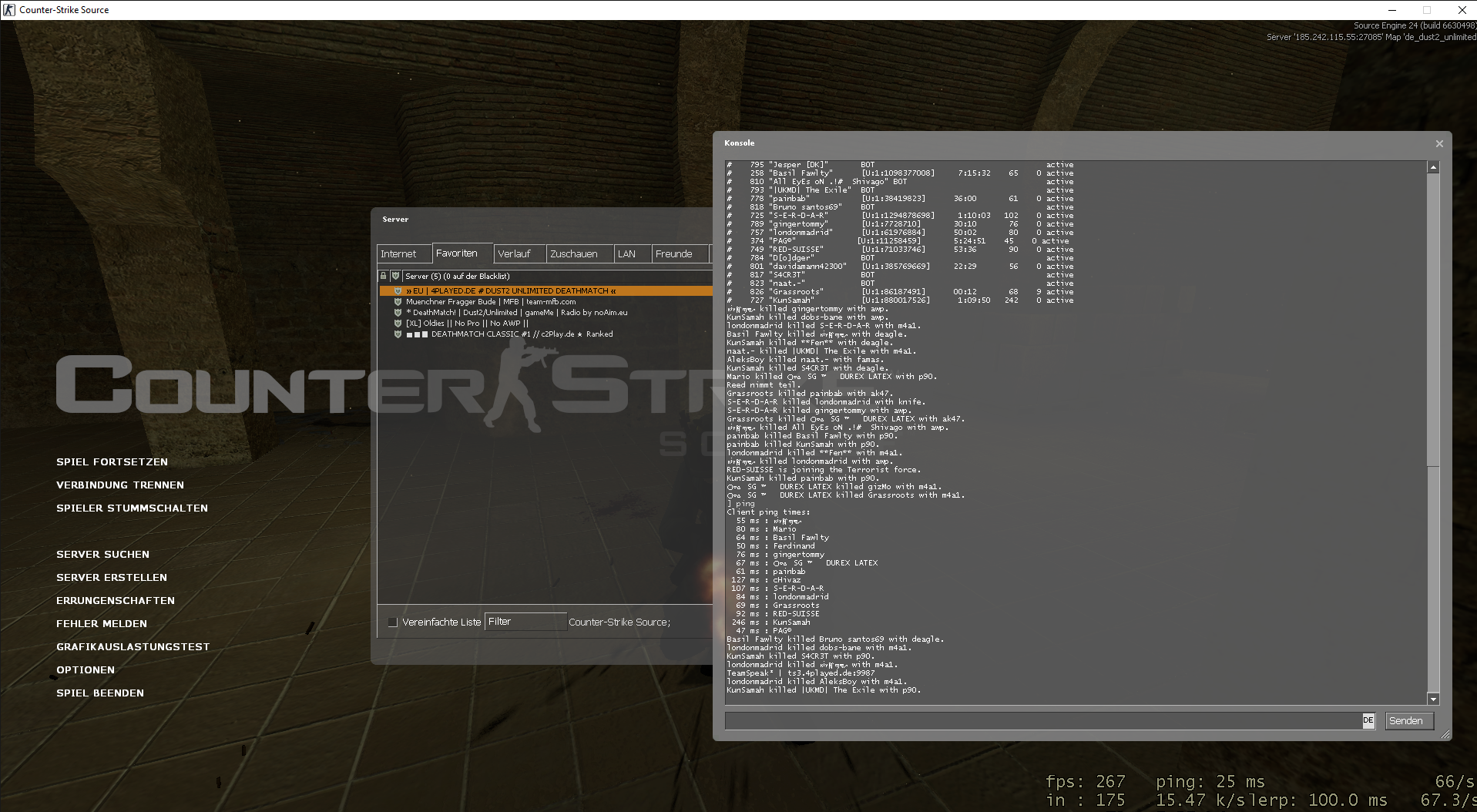Open Errungenschaften menu entry

(x=116, y=600)
